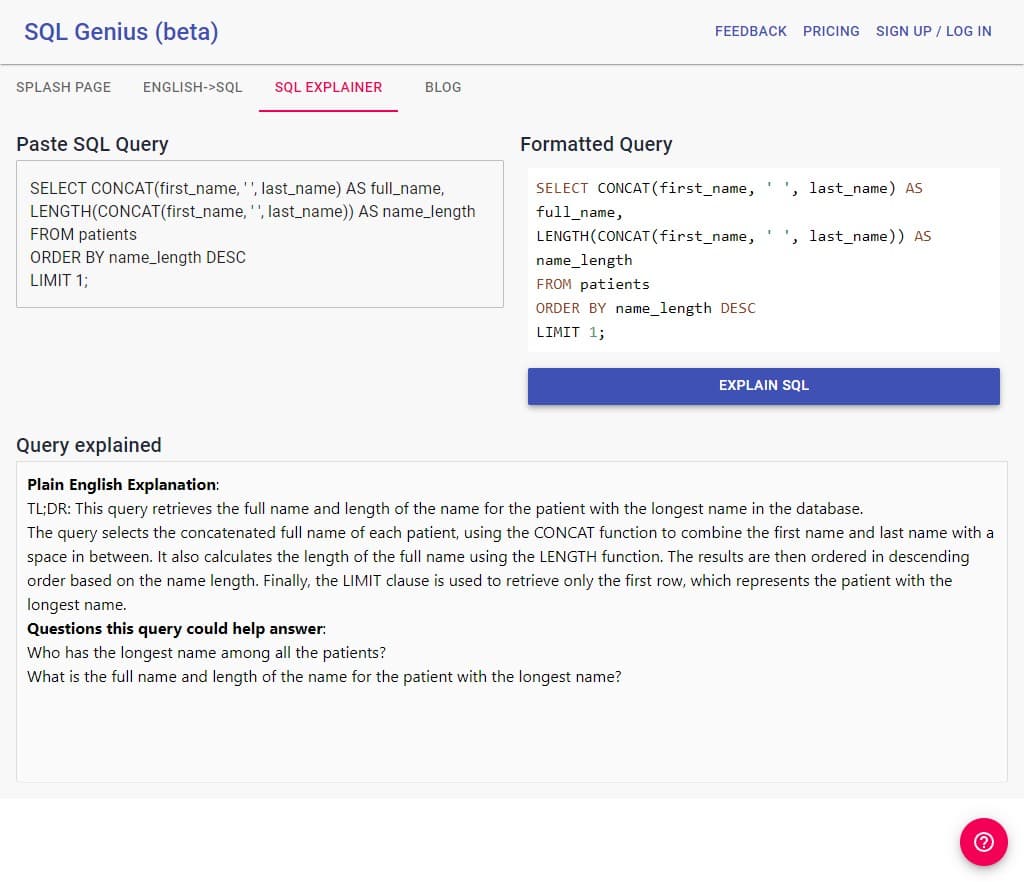The width and height of the screenshot is (1024, 882).
Task: Go to the Pricing page
Action: coord(831,32)
